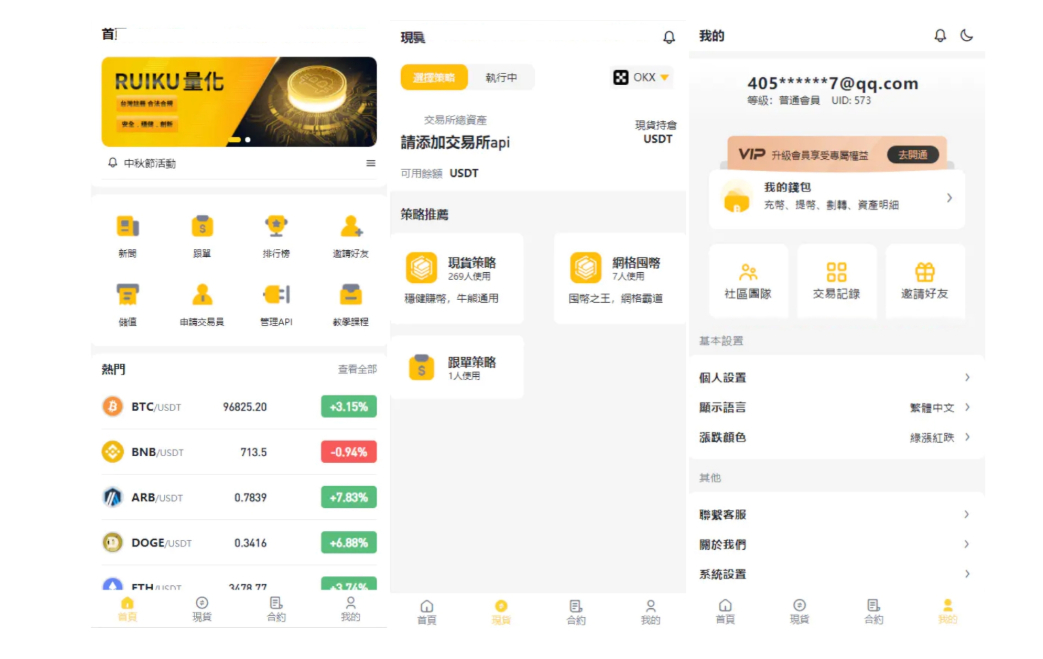Select 首頁 tab in 現貨 screen navbar
This screenshot has width=1043, height=659.
point(427,612)
